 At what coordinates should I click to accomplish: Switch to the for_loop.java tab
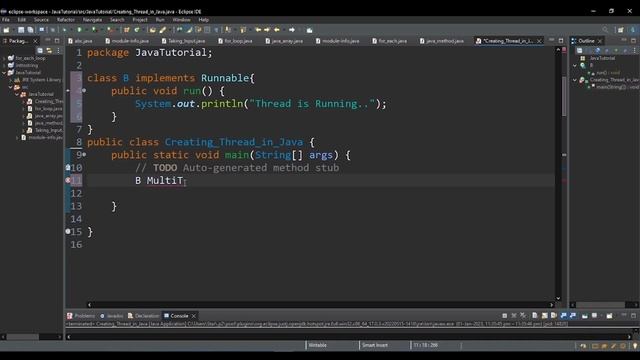(x=236, y=41)
